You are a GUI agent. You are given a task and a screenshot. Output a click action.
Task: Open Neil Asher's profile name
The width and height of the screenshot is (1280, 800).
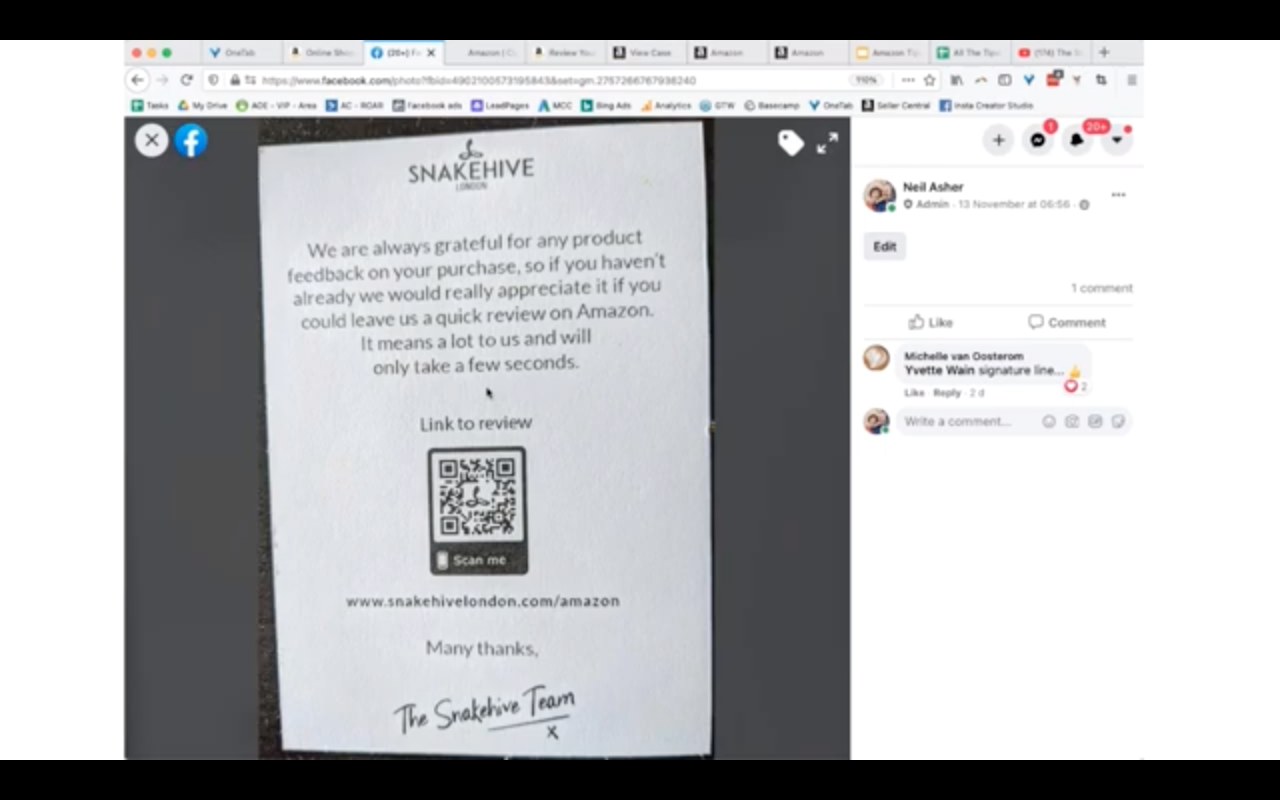click(x=933, y=187)
